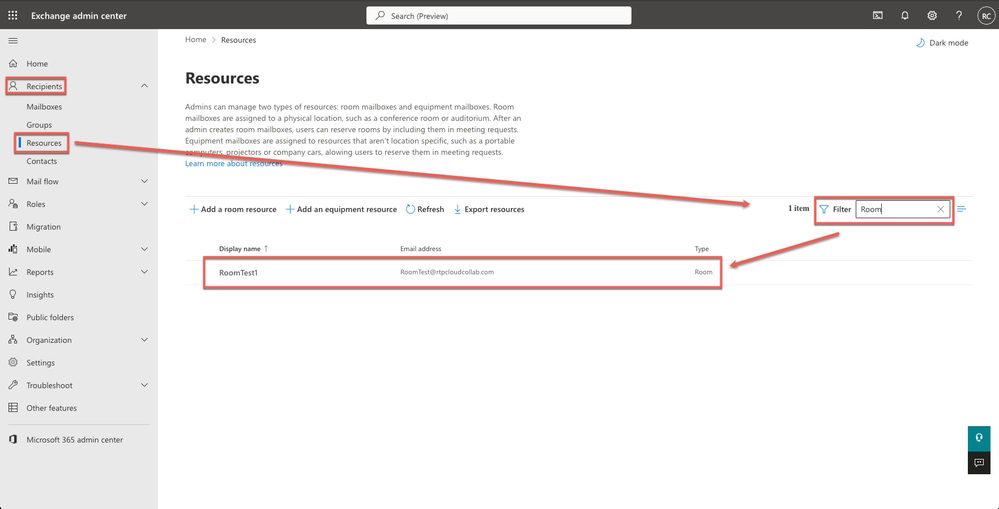Click the Search (Preview) box
The image size is (999, 509).
[x=499, y=15]
